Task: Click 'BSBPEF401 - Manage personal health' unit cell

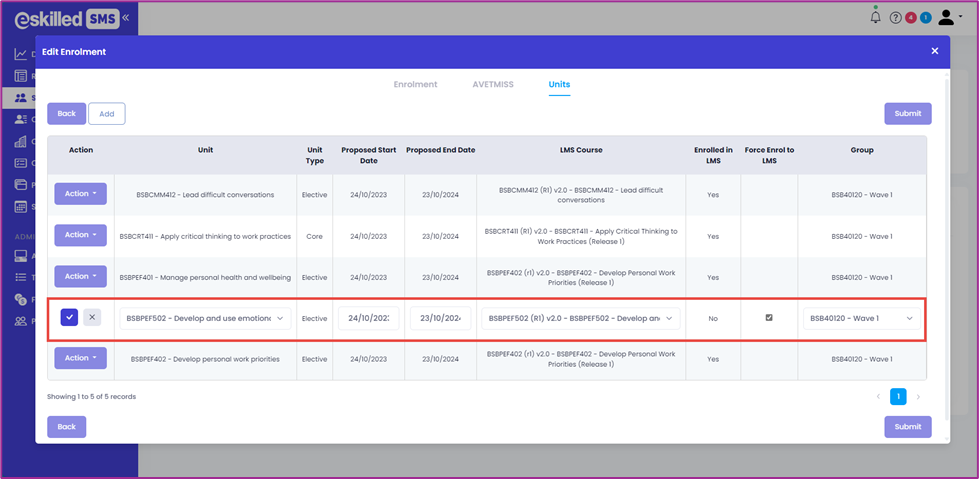Action: [205, 277]
